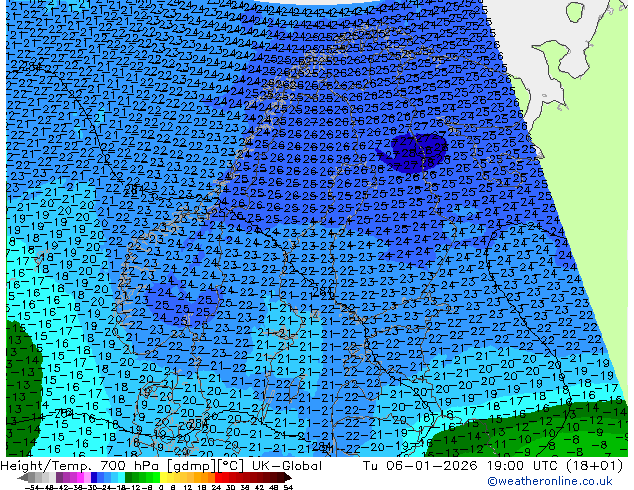634x490 pixels.
Task: Click the "54" value at legend's right end
Action: coord(288,486)
